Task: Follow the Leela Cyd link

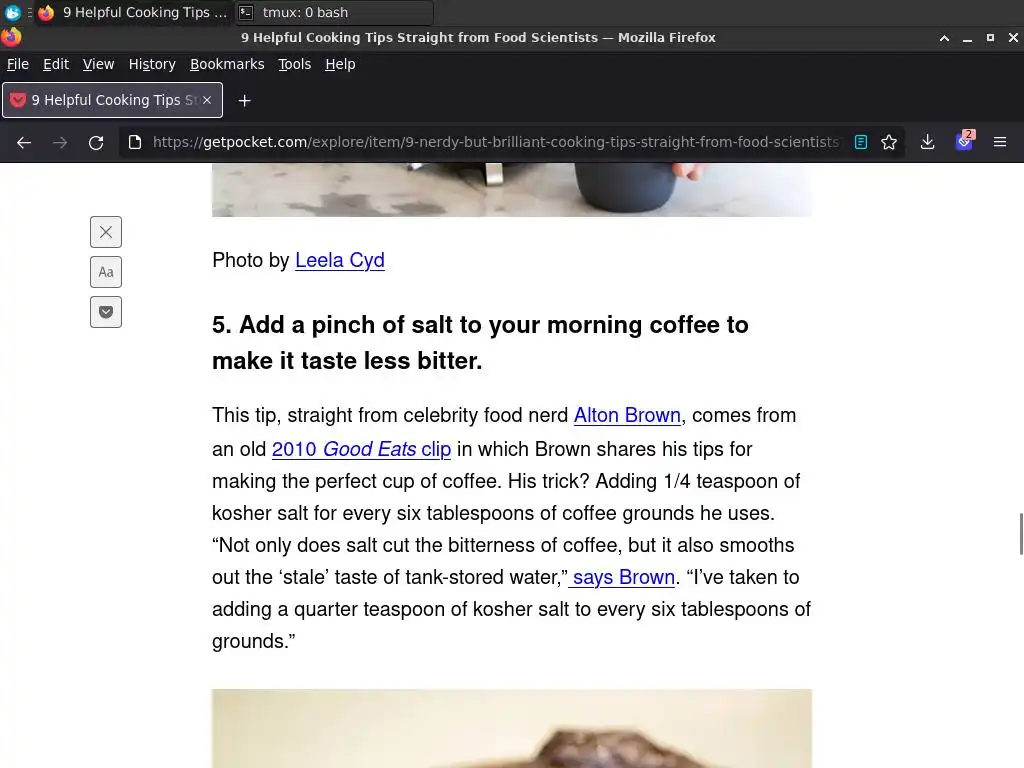Action: (340, 260)
